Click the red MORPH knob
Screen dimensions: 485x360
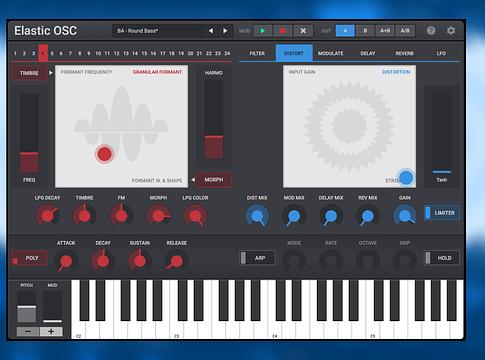coord(158,216)
